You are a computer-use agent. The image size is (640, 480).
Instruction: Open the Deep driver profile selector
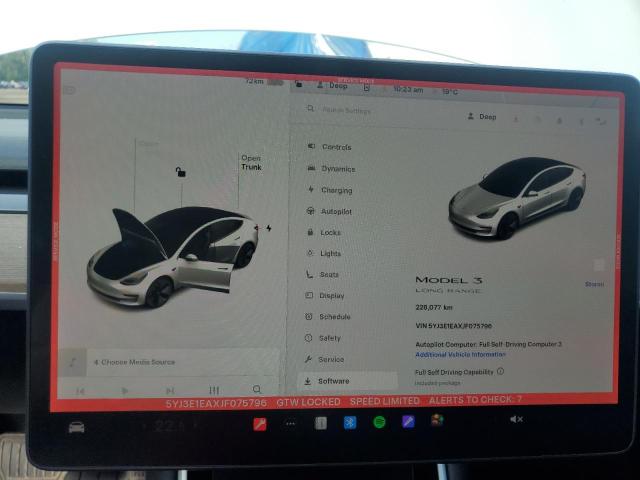pos(481,117)
